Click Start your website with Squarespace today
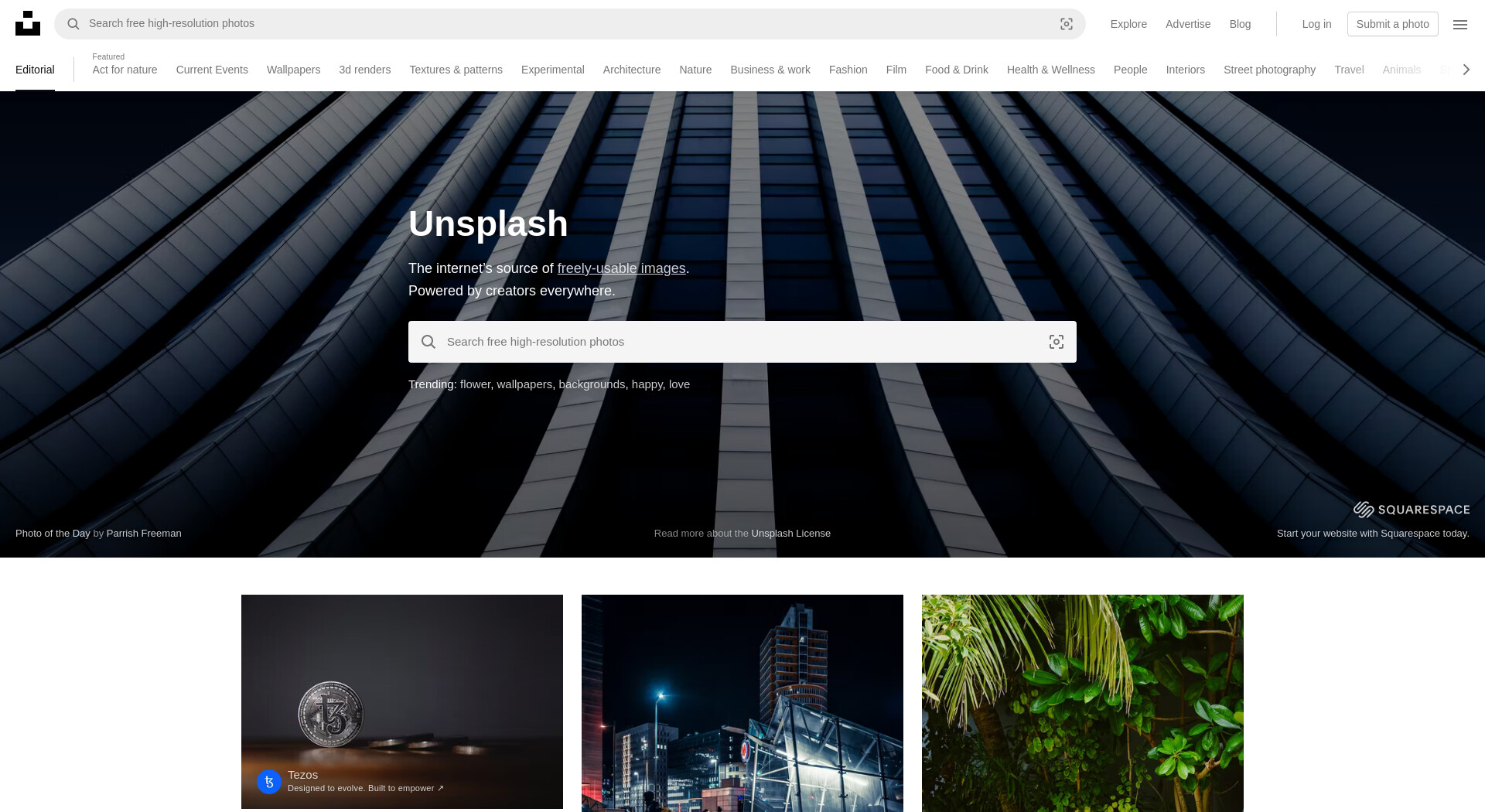Viewport: 1485px width, 812px height. (1373, 534)
